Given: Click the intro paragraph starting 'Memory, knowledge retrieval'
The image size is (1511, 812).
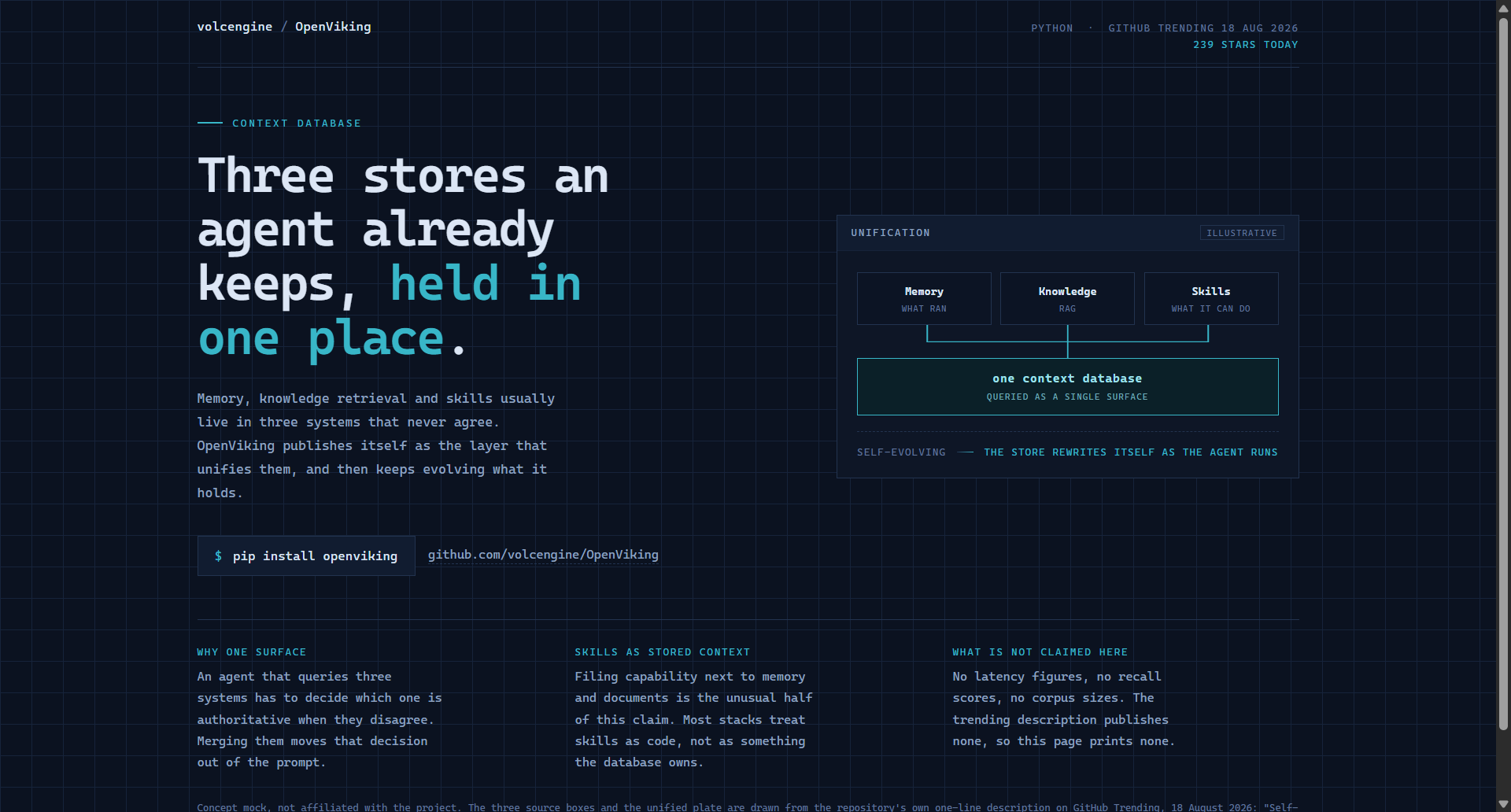Looking at the screenshot, I should coord(376,446).
